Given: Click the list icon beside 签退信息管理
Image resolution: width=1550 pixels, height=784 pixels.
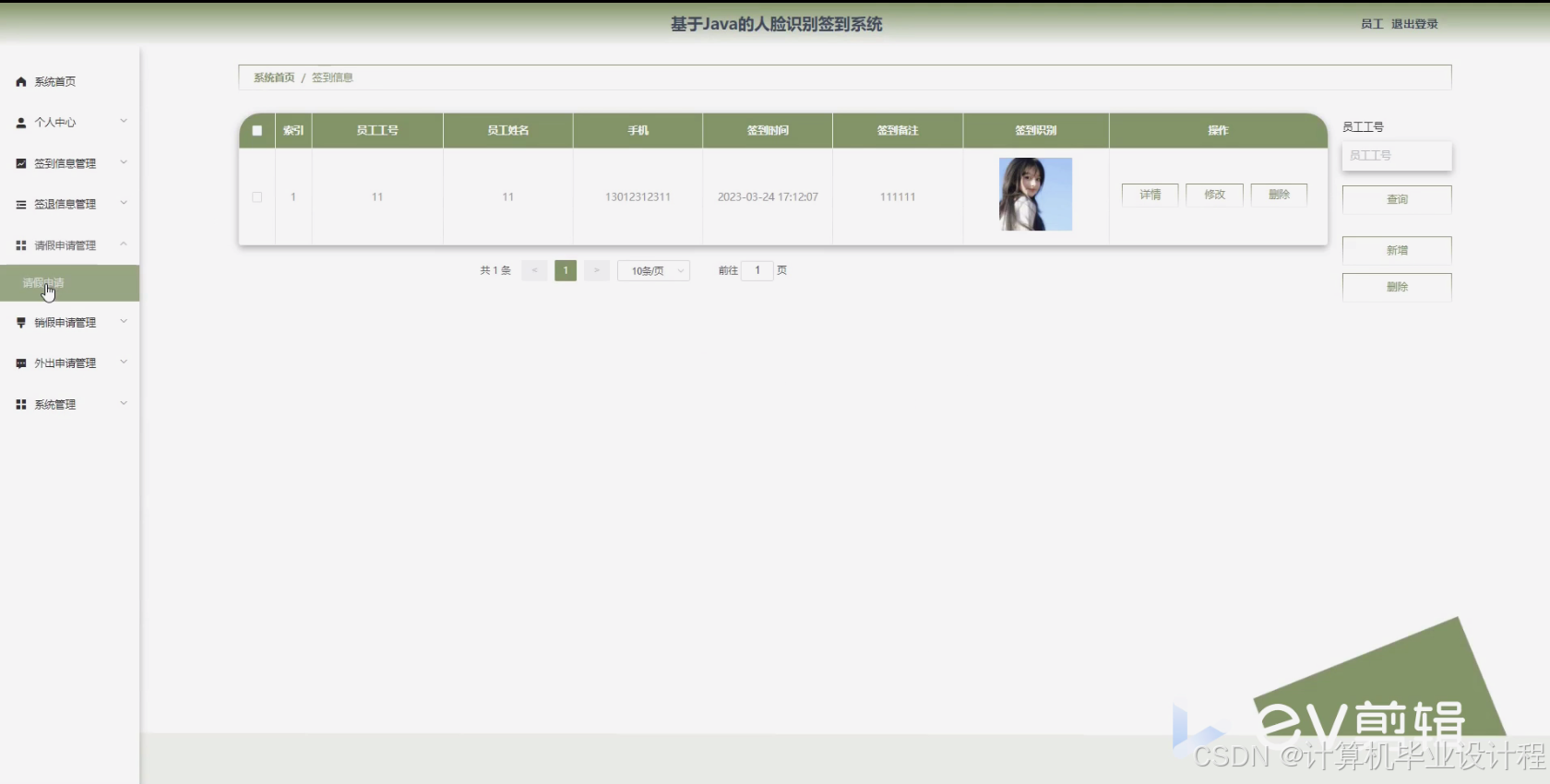Looking at the screenshot, I should [x=21, y=205].
